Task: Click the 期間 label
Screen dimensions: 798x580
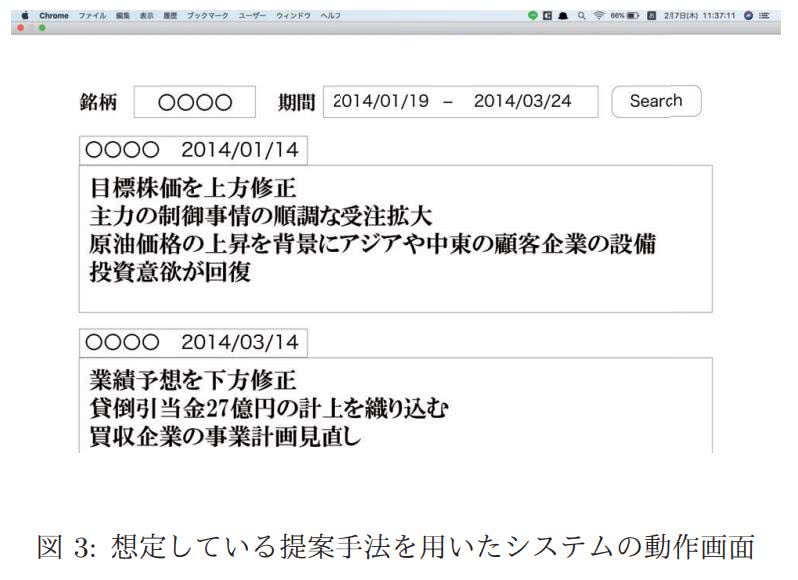Action: pos(297,102)
